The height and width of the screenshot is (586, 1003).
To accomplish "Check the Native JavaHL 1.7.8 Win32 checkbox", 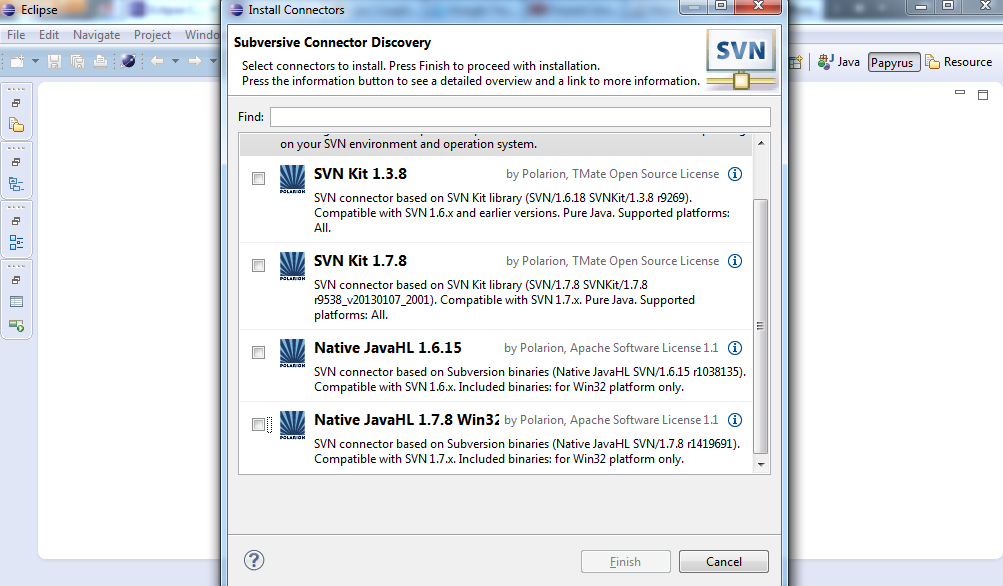I will 258,424.
